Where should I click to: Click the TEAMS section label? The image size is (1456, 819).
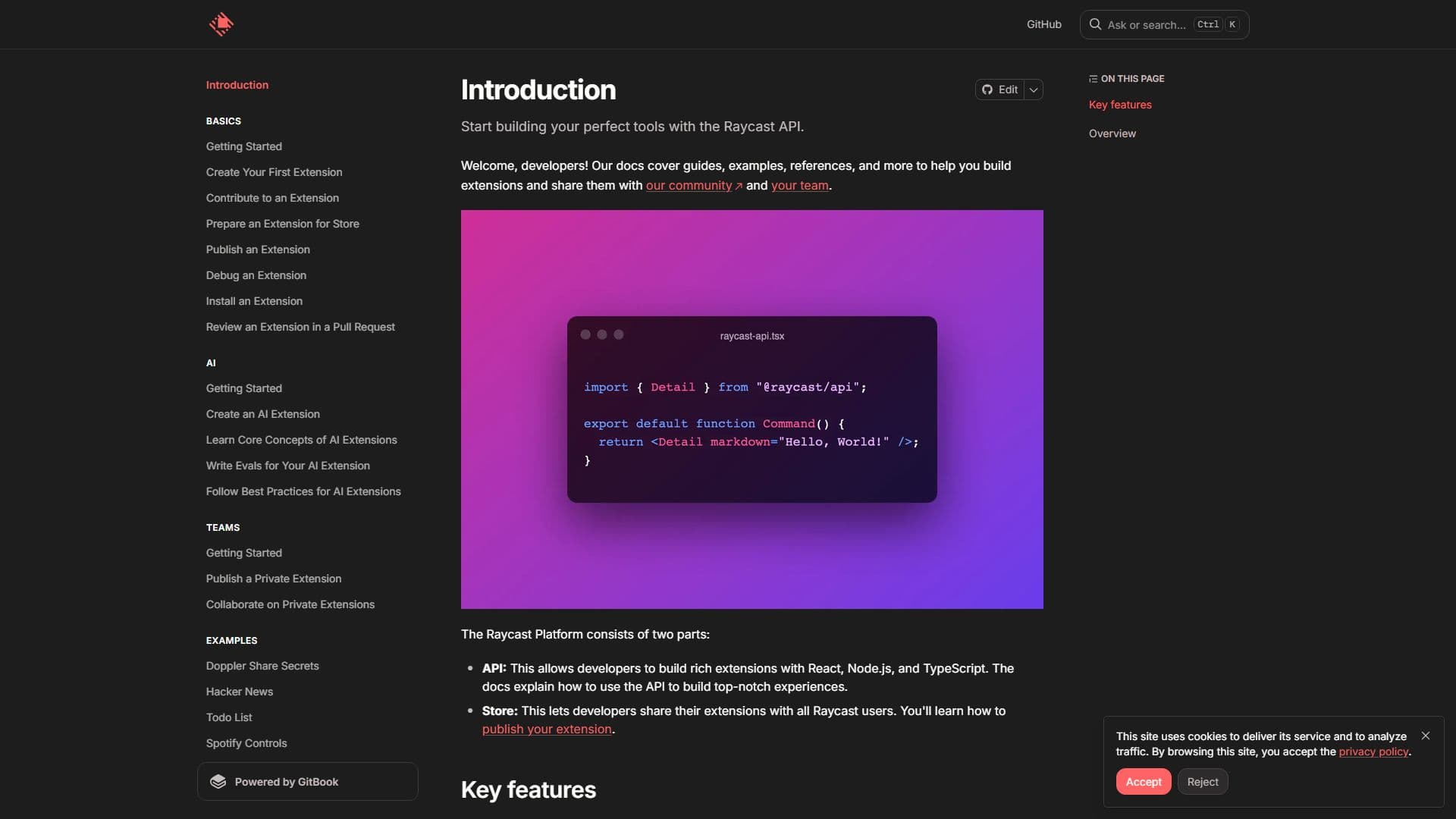pos(223,528)
